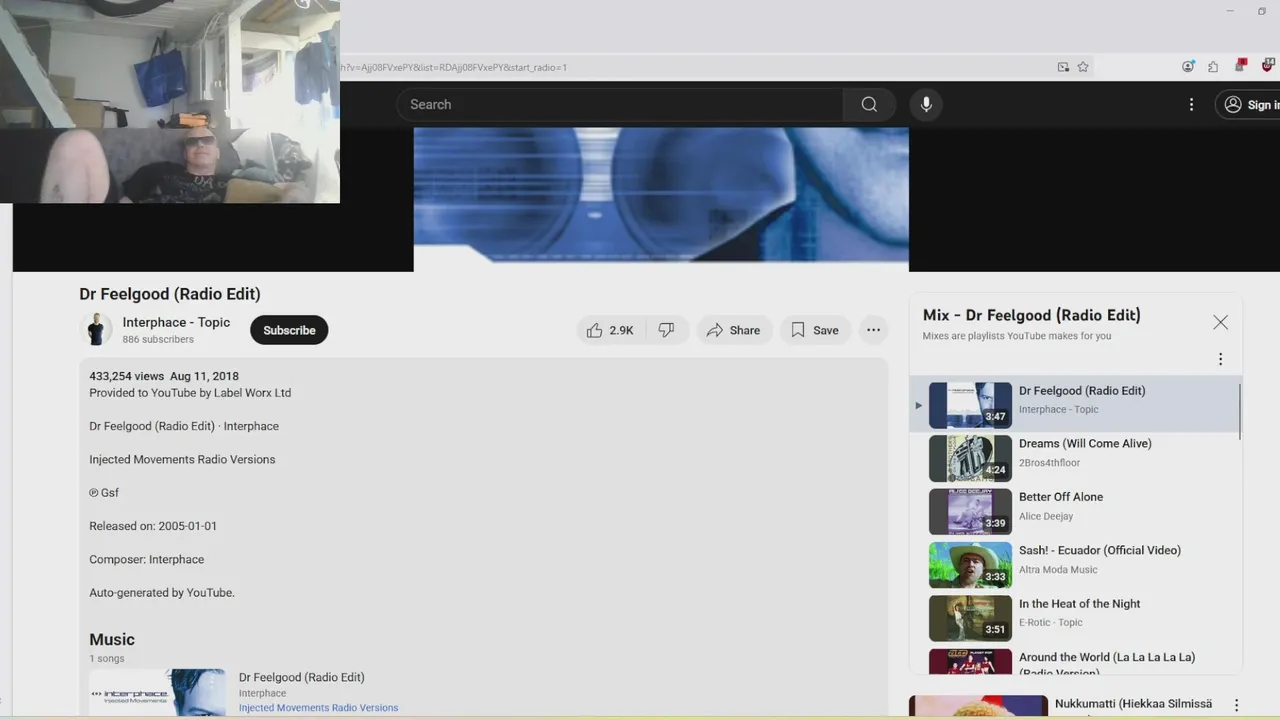
Task: Click Mix - Dr Feelgood (Radio Edit) title
Action: [x=1031, y=315]
